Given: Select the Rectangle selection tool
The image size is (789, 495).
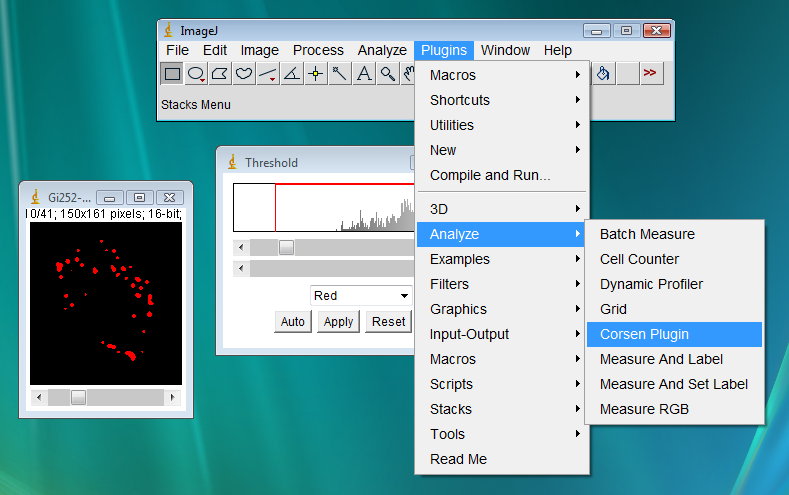Looking at the screenshot, I should click(x=172, y=74).
